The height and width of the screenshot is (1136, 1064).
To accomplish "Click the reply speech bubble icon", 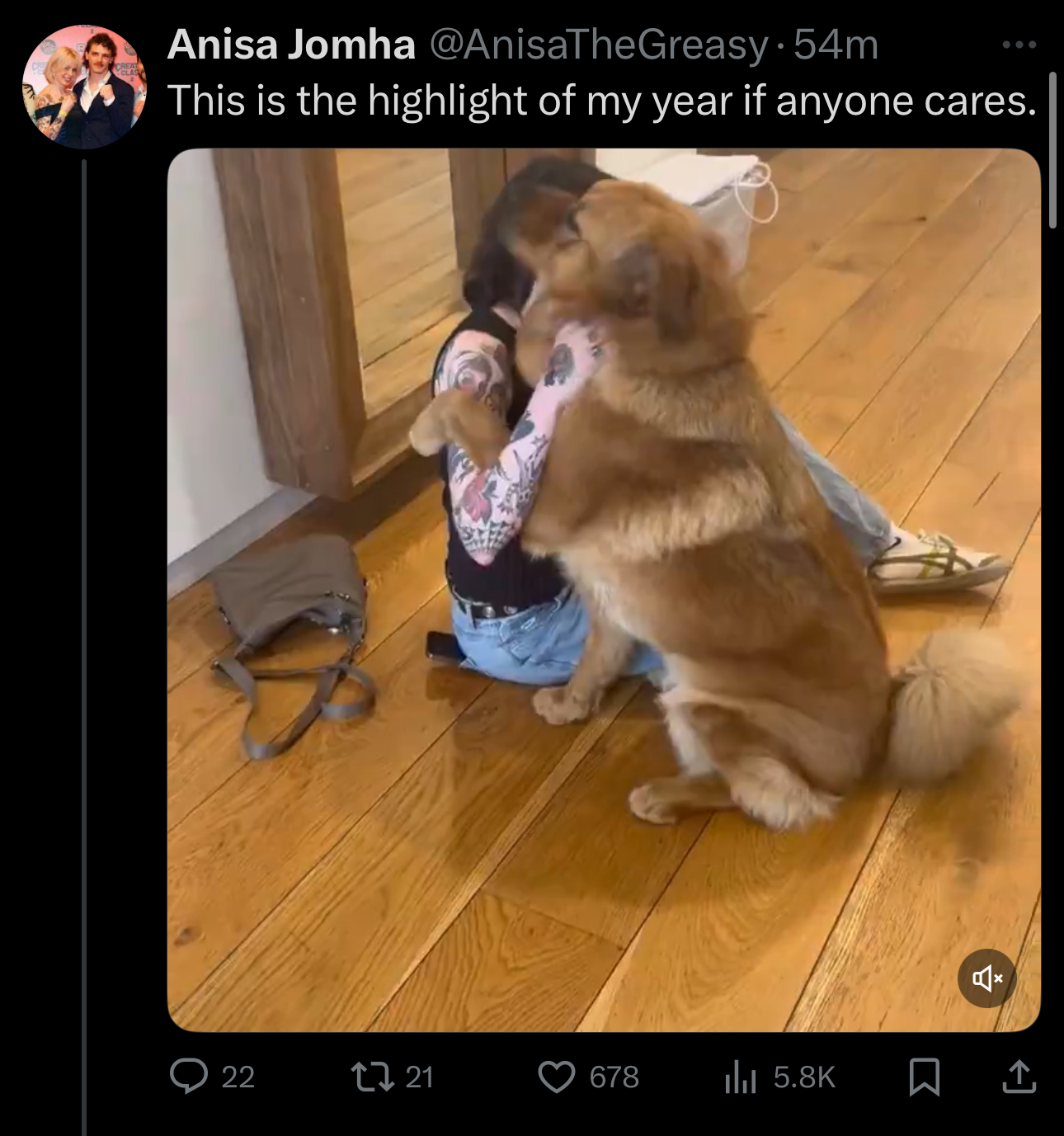I will (189, 1077).
